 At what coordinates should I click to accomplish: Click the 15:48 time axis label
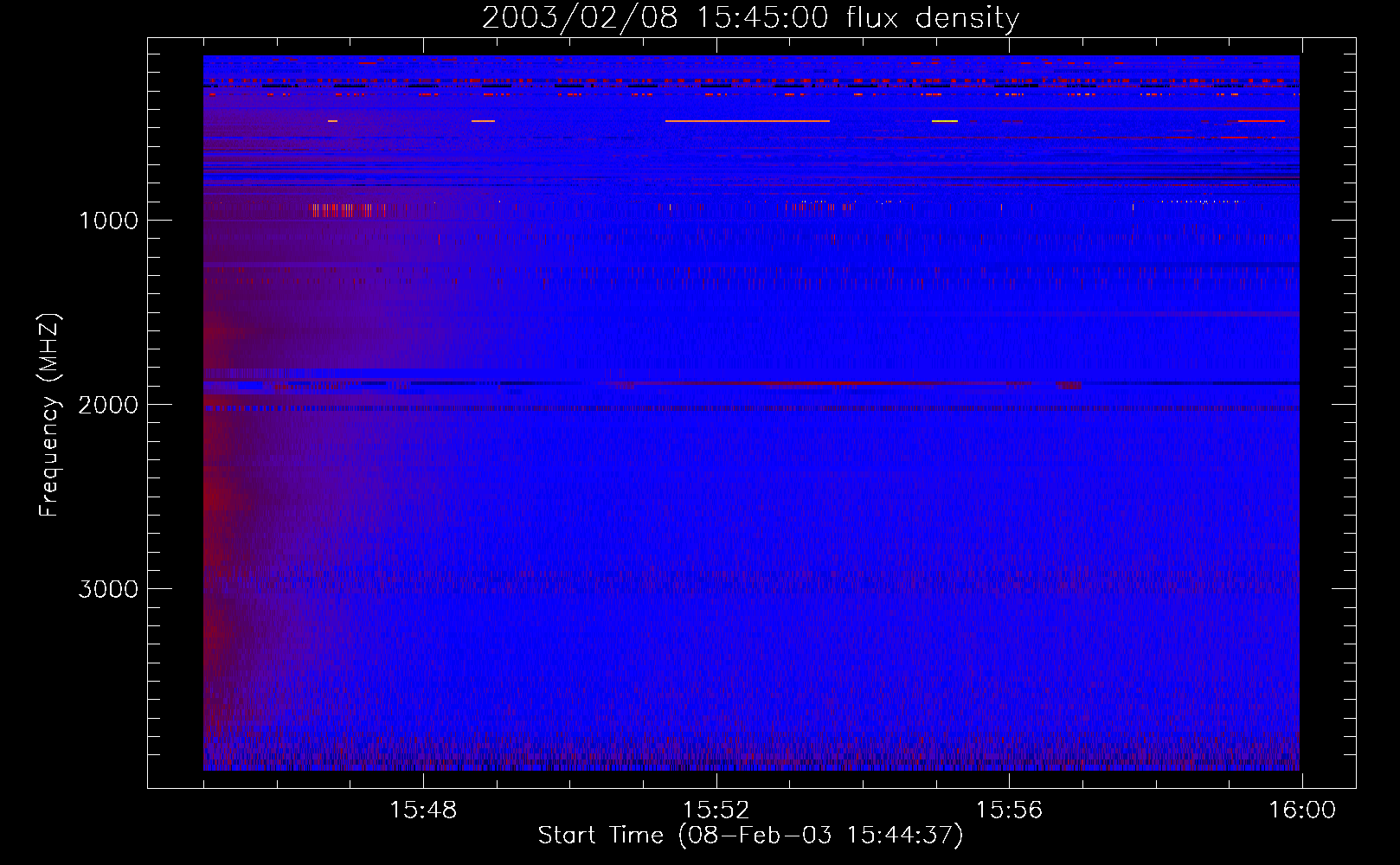point(423,811)
